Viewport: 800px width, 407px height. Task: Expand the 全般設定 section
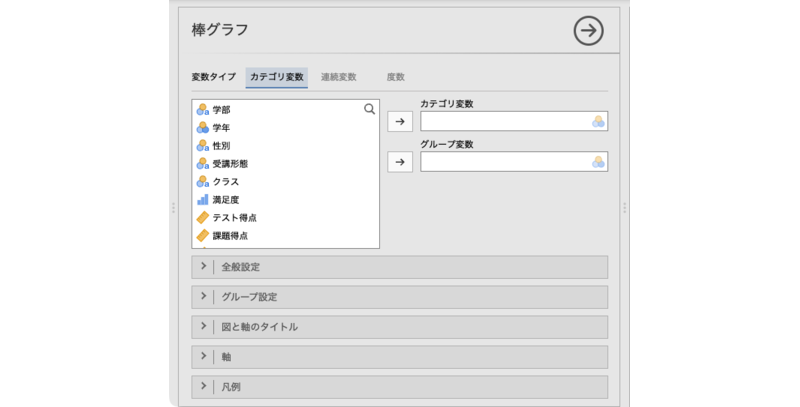coord(399,267)
